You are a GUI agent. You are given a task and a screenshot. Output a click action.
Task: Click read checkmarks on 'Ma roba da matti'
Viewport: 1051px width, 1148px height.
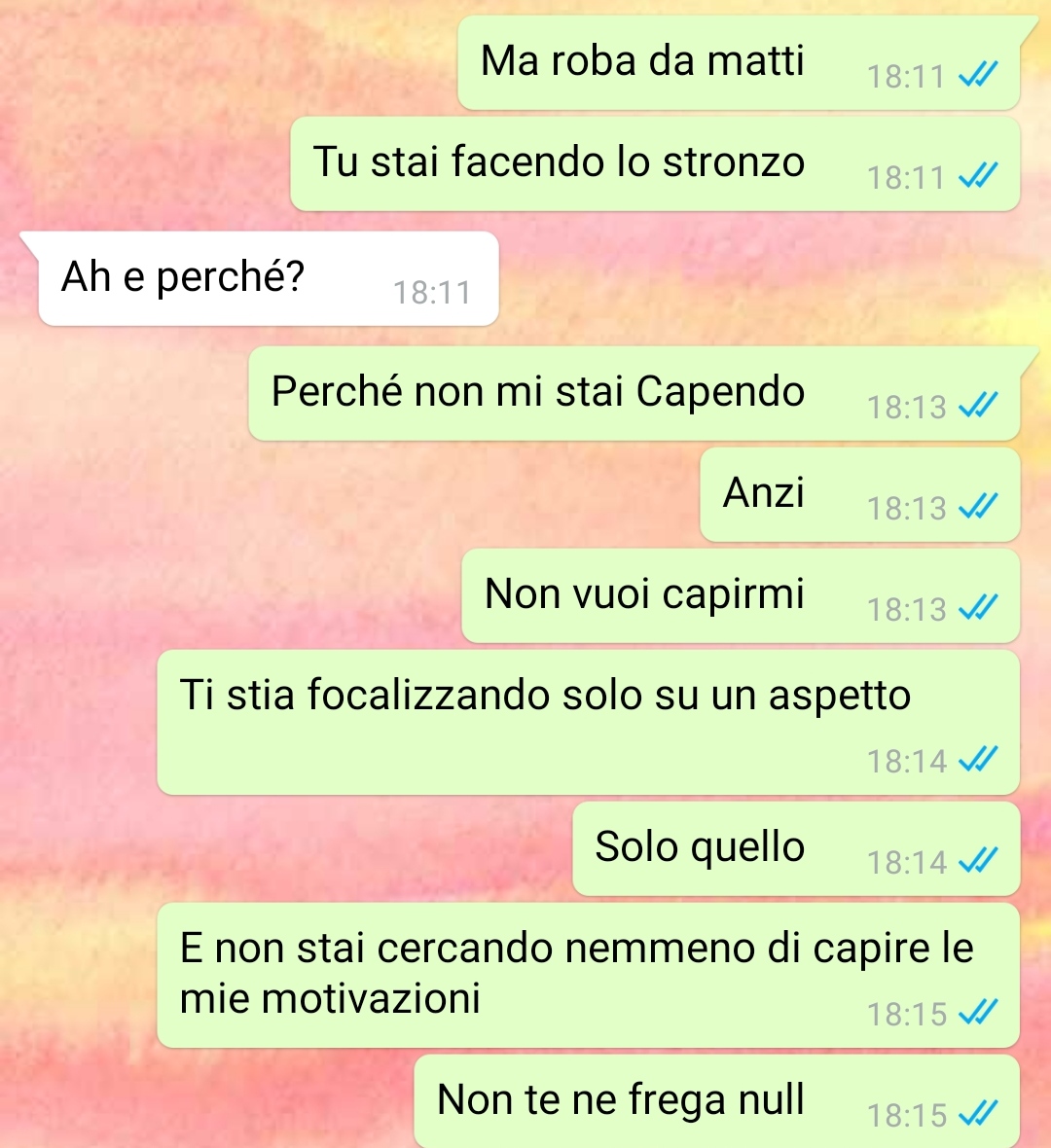(978, 75)
